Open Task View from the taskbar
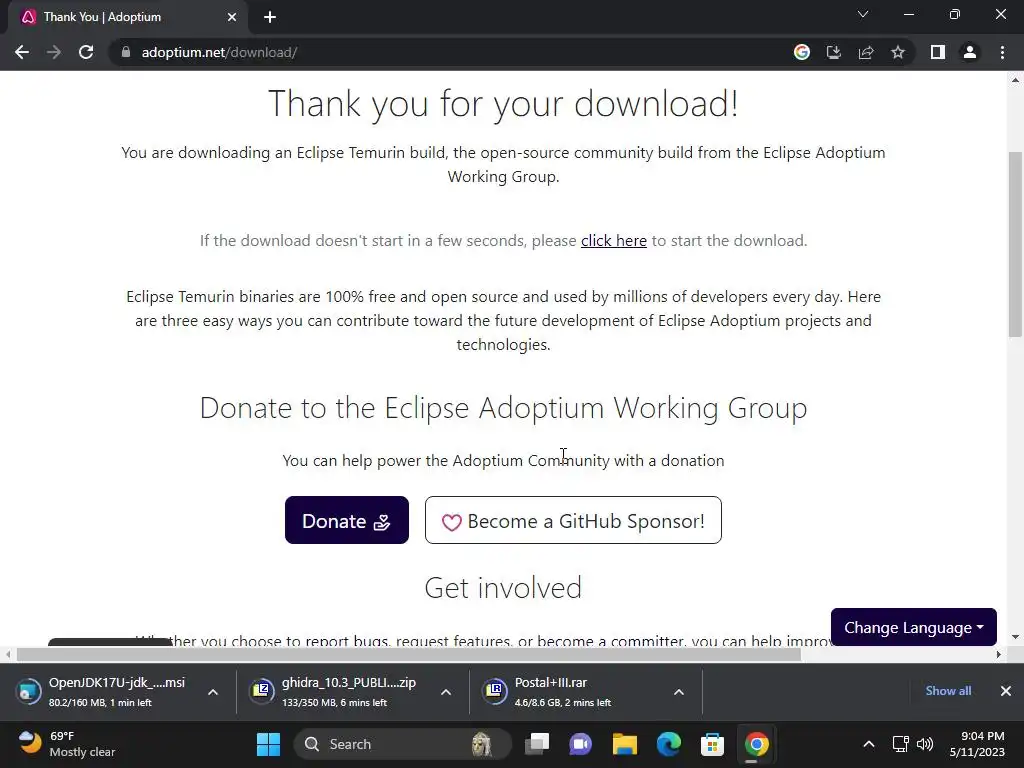This screenshot has height=768, width=1024. tap(537, 744)
